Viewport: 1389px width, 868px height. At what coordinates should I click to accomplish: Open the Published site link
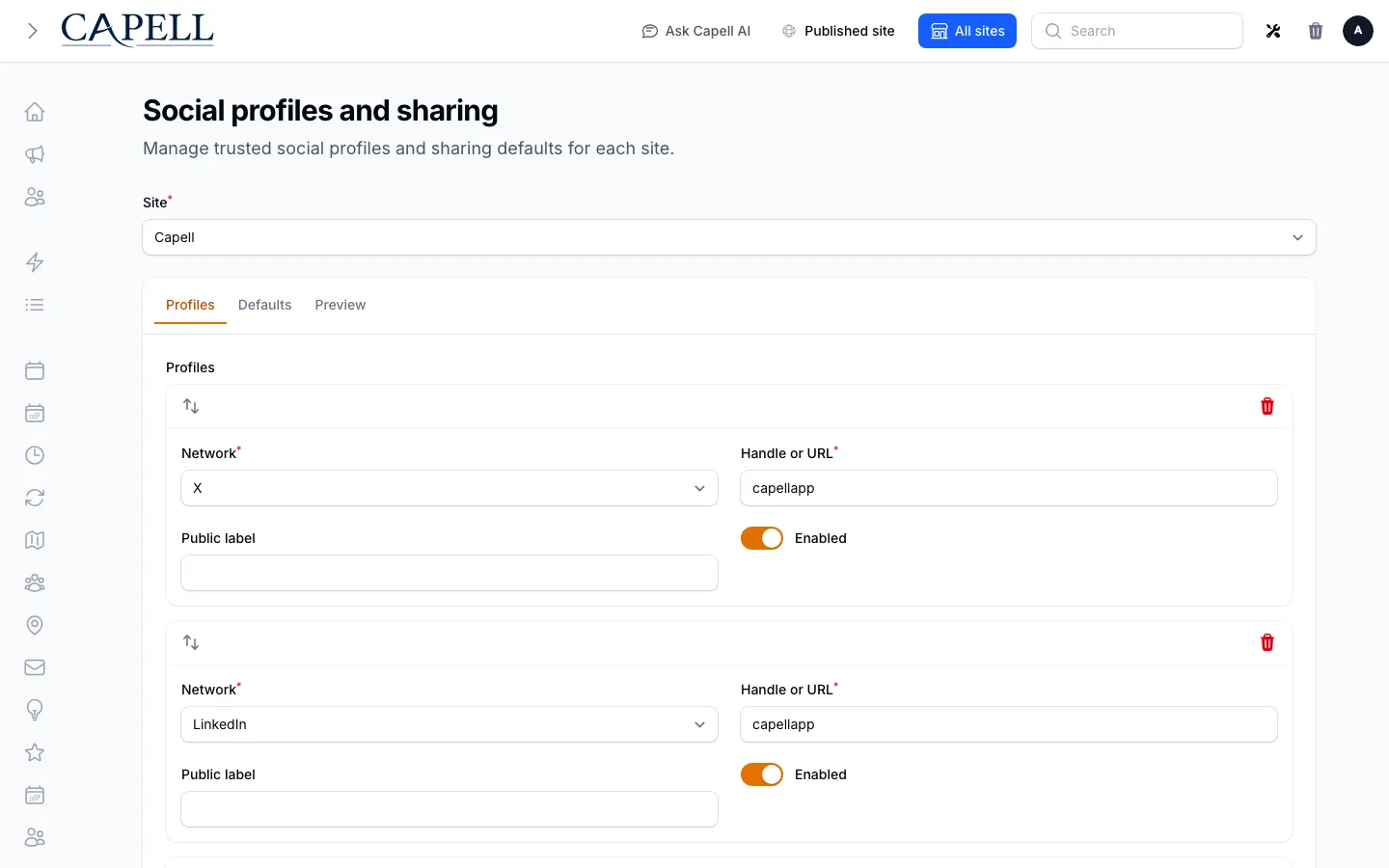point(838,31)
